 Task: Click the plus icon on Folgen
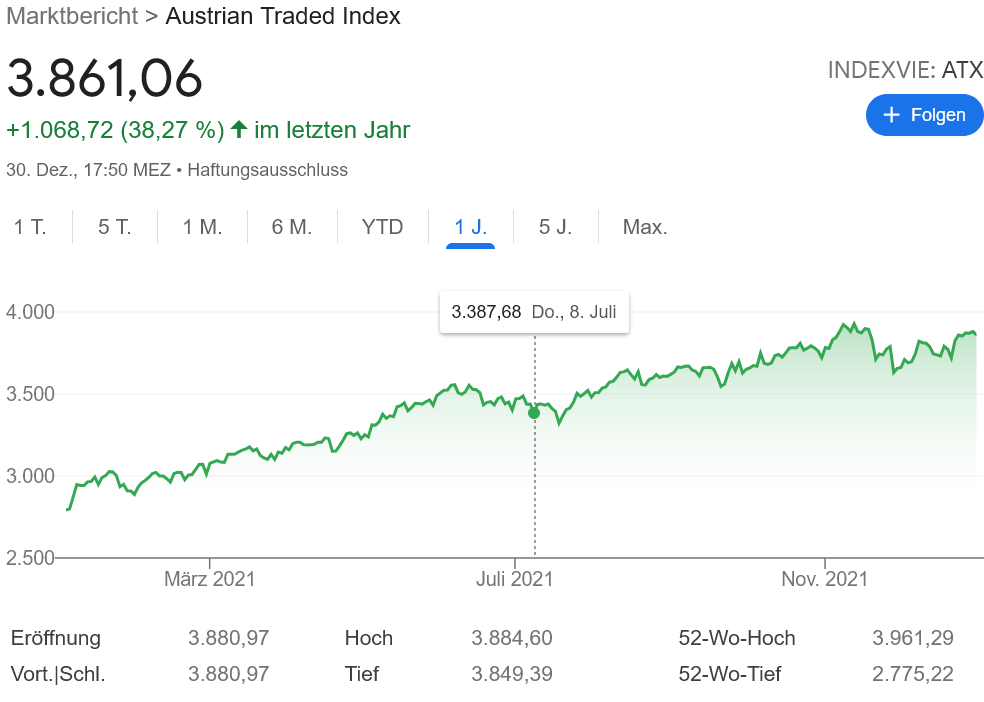point(893,115)
